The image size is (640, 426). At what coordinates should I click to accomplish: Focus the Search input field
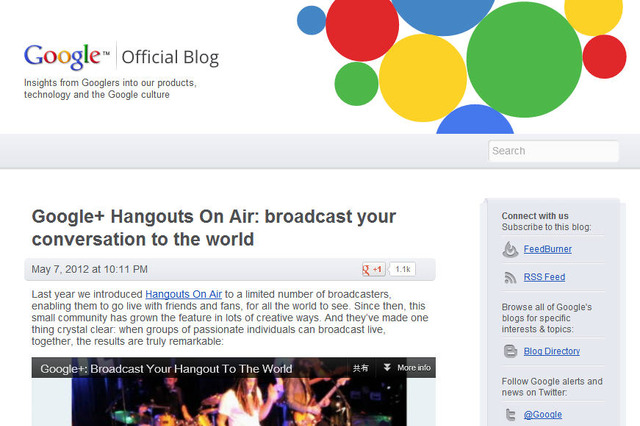553,151
